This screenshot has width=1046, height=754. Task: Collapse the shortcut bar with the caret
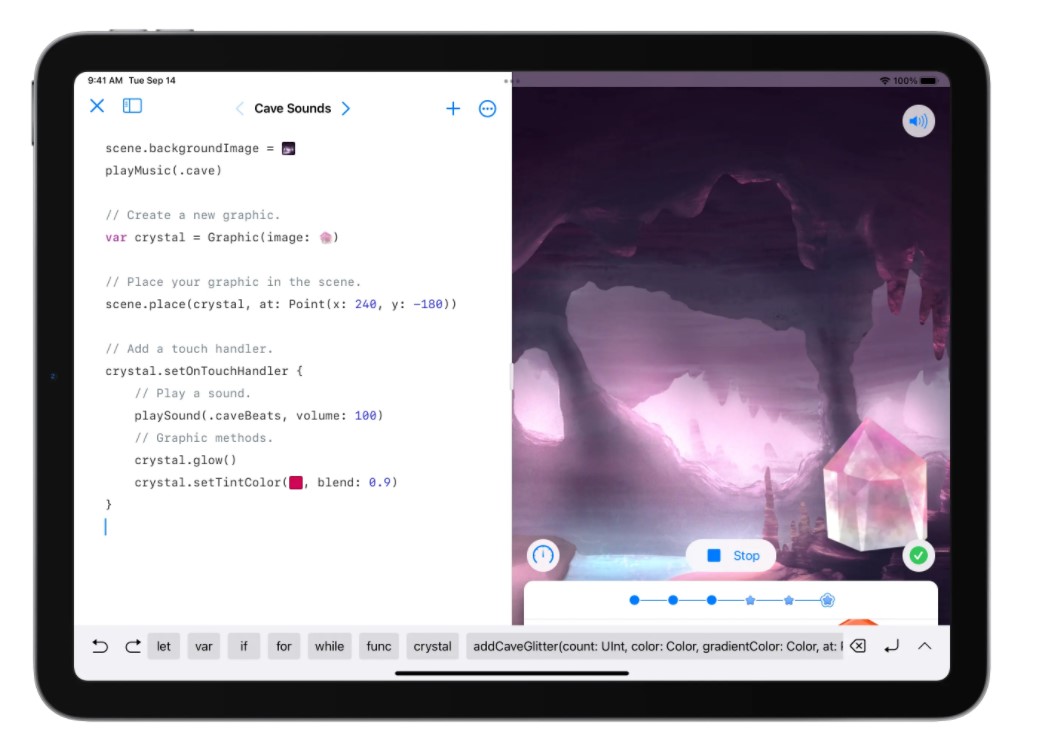pyautogui.click(x=925, y=647)
